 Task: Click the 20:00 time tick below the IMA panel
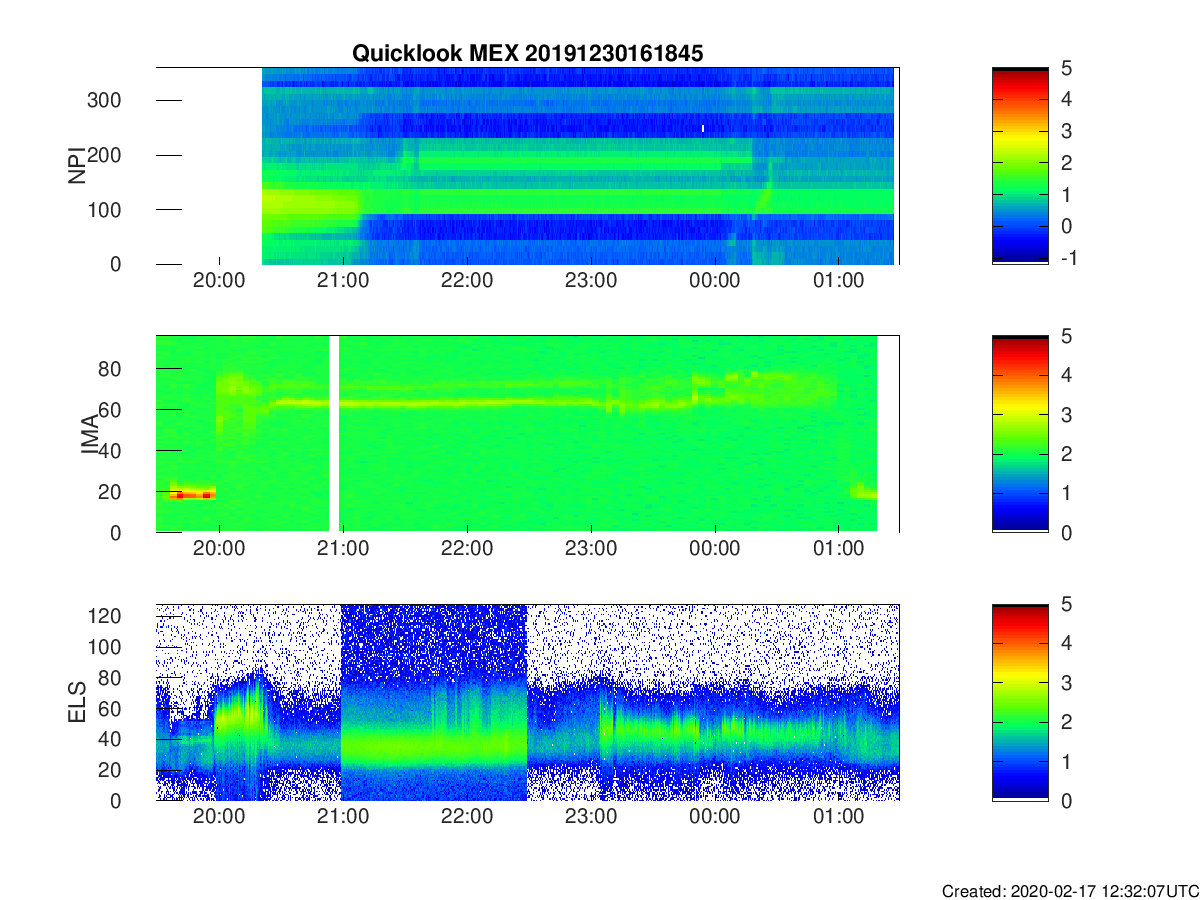pos(219,549)
